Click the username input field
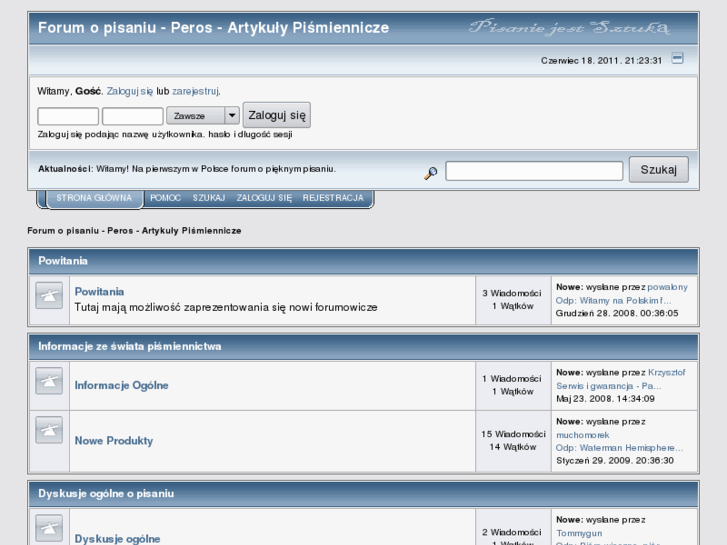 click(68, 116)
